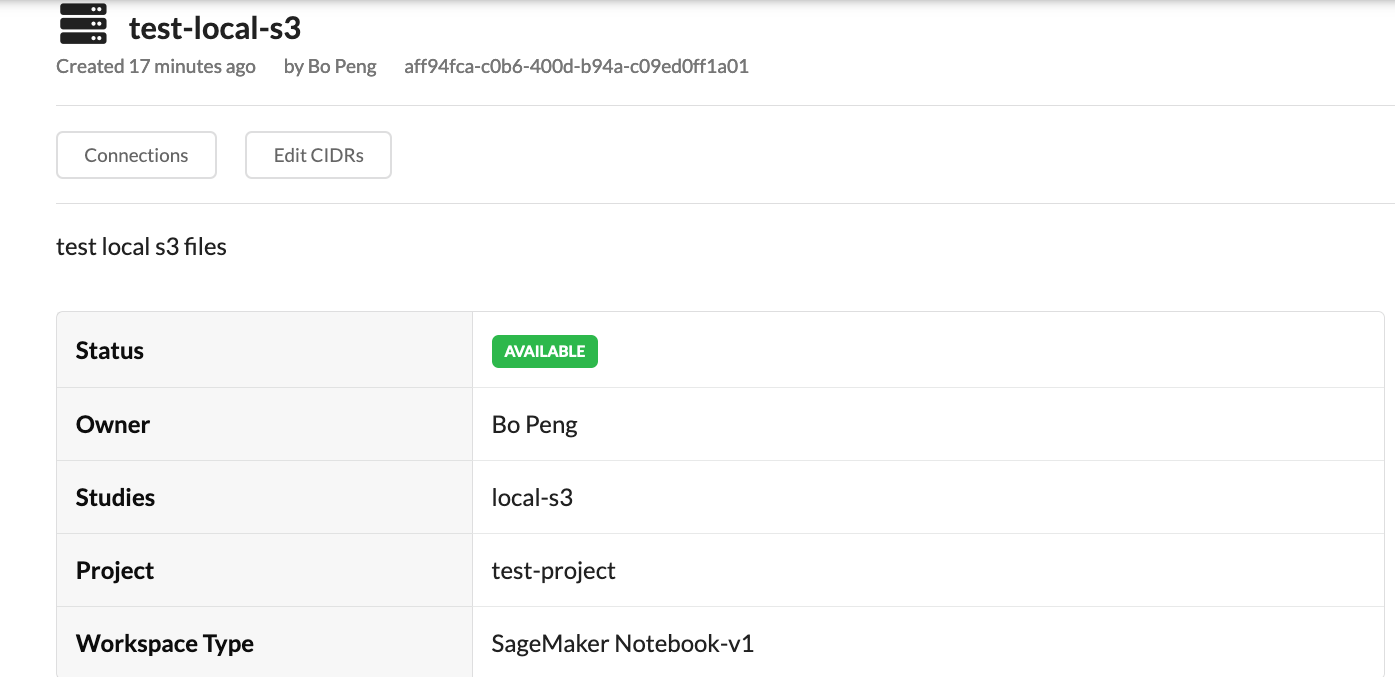Click the Created 17 minutes ago timestamp

tap(155, 66)
